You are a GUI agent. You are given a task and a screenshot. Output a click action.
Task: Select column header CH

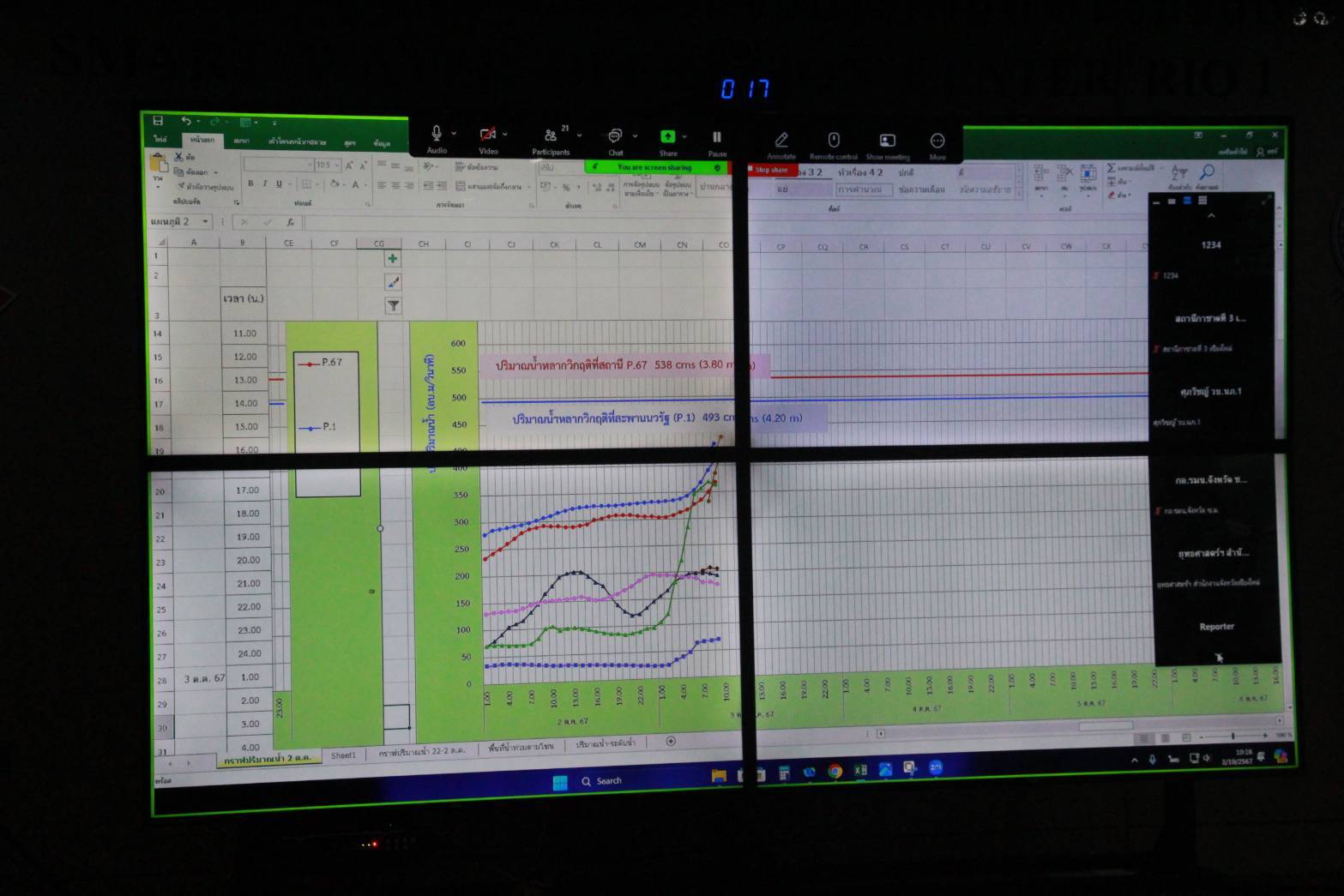(x=424, y=244)
